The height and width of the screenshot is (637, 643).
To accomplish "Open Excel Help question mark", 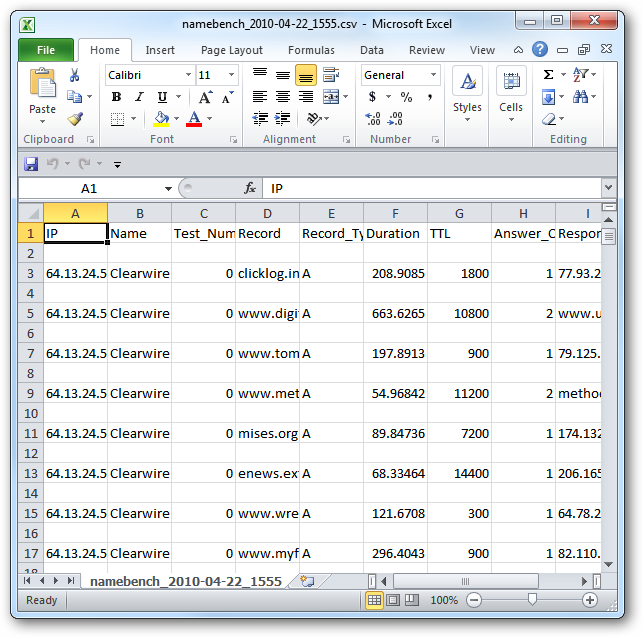I will tap(540, 49).
